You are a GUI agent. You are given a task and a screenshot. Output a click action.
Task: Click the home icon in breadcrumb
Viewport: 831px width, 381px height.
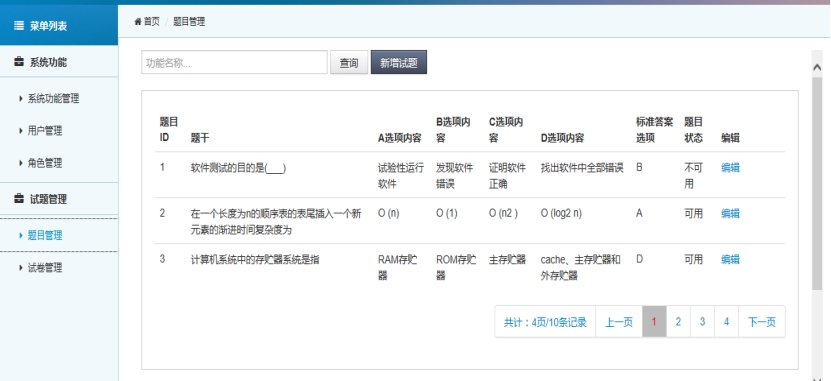[138, 22]
